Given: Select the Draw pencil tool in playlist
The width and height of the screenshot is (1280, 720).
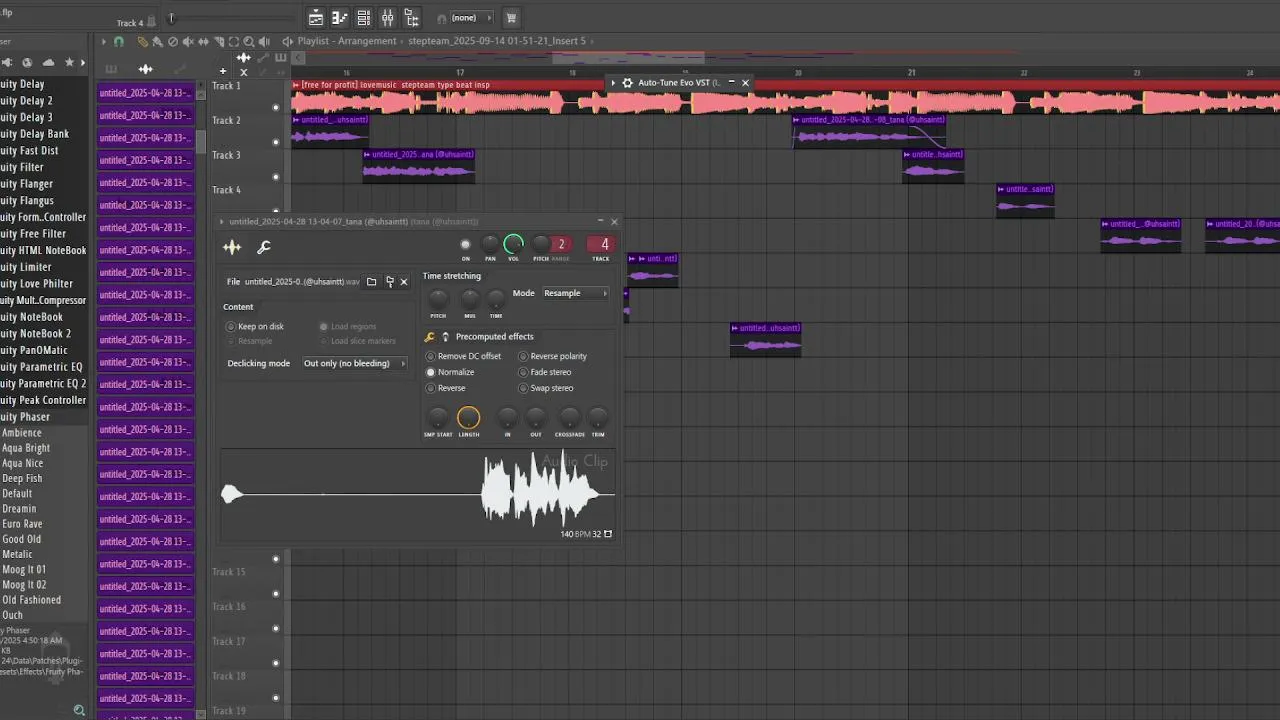Looking at the screenshot, I should (x=142, y=42).
